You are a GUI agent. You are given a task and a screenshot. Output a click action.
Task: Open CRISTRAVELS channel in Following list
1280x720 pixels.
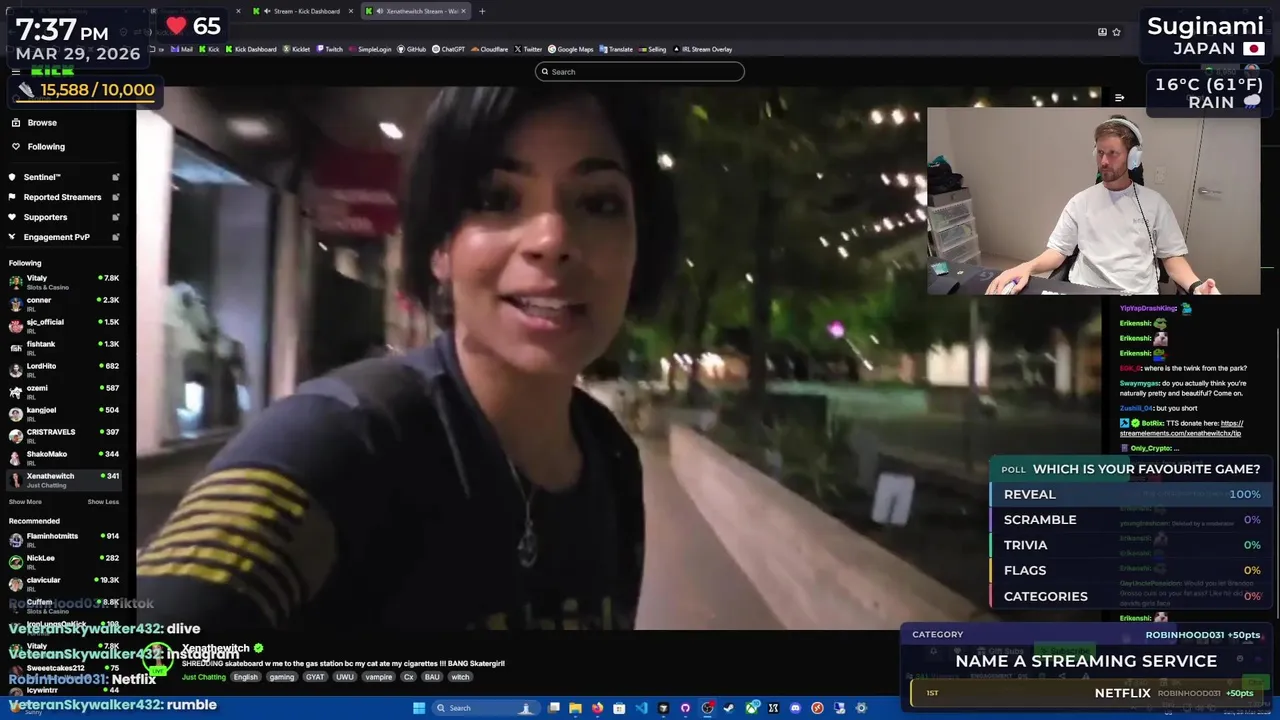(x=64, y=435)
